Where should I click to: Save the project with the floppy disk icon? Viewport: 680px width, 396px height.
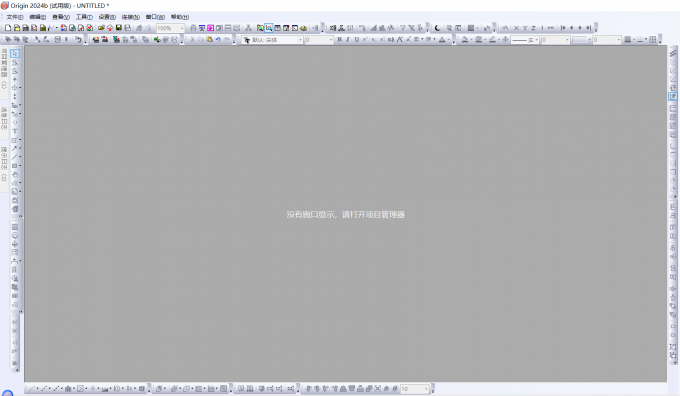[x=118, y=28]
